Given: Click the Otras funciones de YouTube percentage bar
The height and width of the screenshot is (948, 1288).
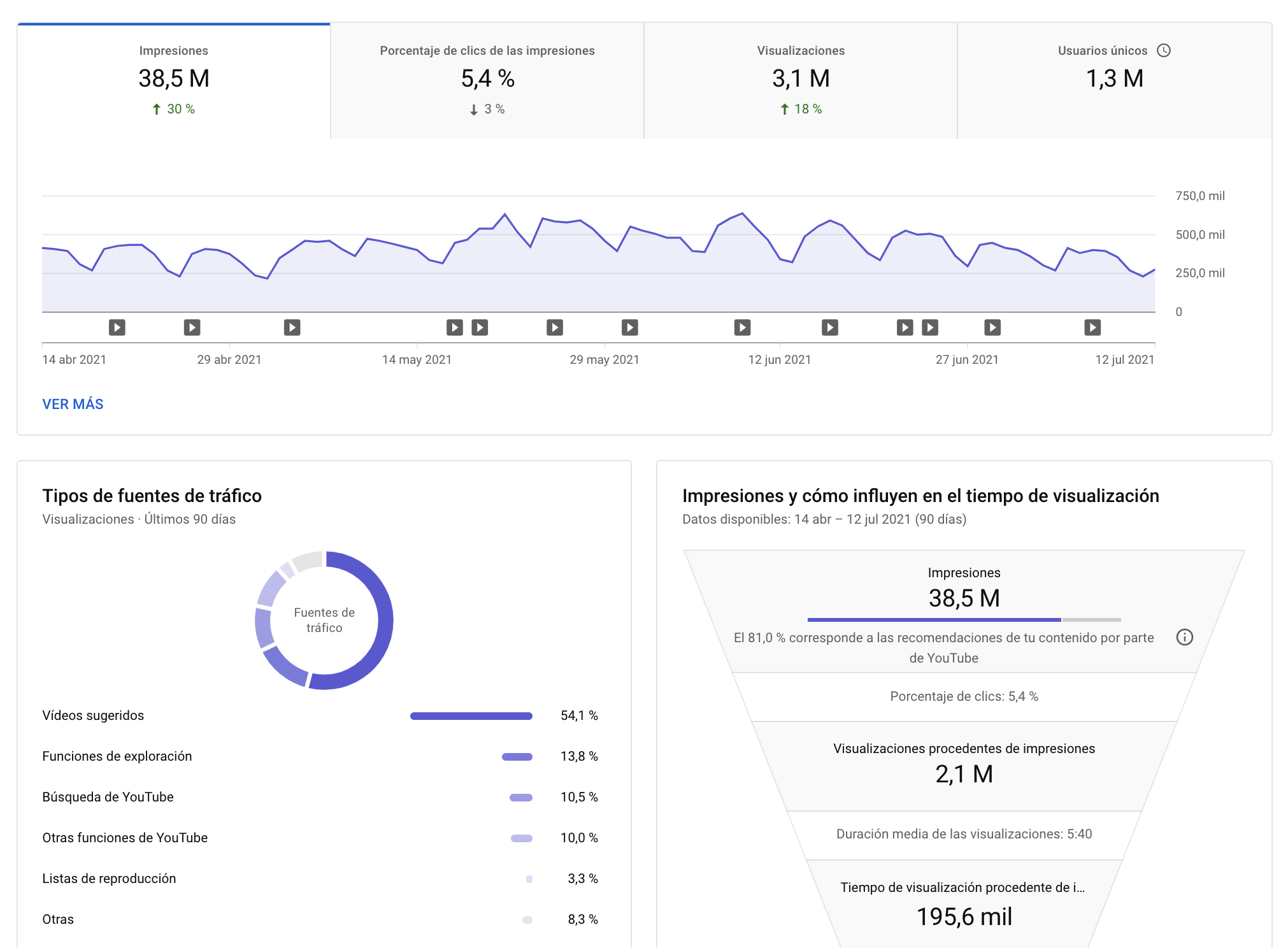Looking at the screenshot, I should (x=522, y=838).
